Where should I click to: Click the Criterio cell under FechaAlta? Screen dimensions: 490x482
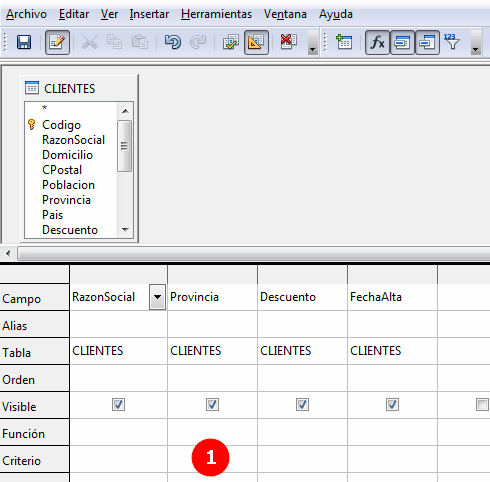392,459
